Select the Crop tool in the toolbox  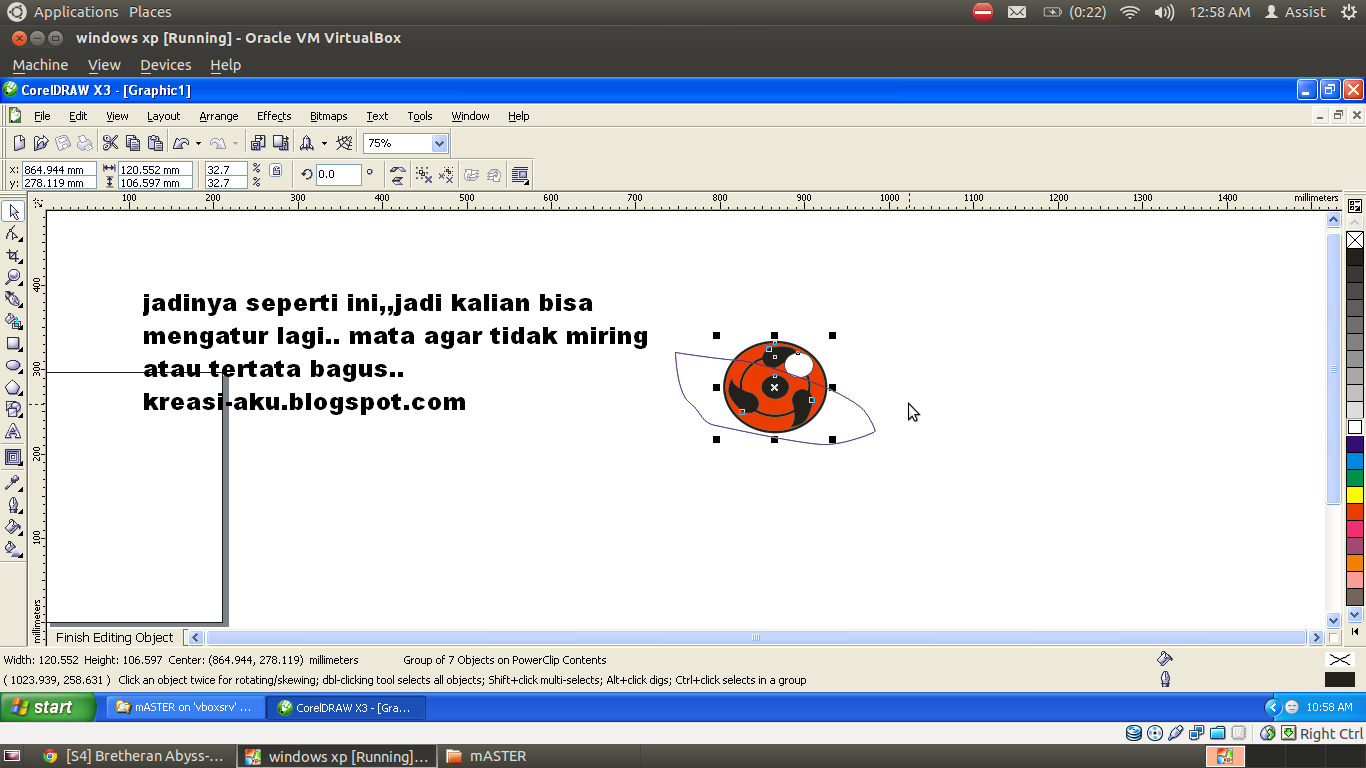13,255
